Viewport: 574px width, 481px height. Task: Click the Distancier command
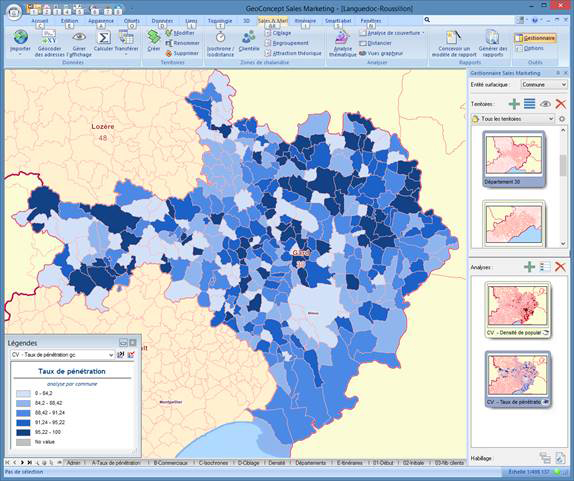coord(376,43)
